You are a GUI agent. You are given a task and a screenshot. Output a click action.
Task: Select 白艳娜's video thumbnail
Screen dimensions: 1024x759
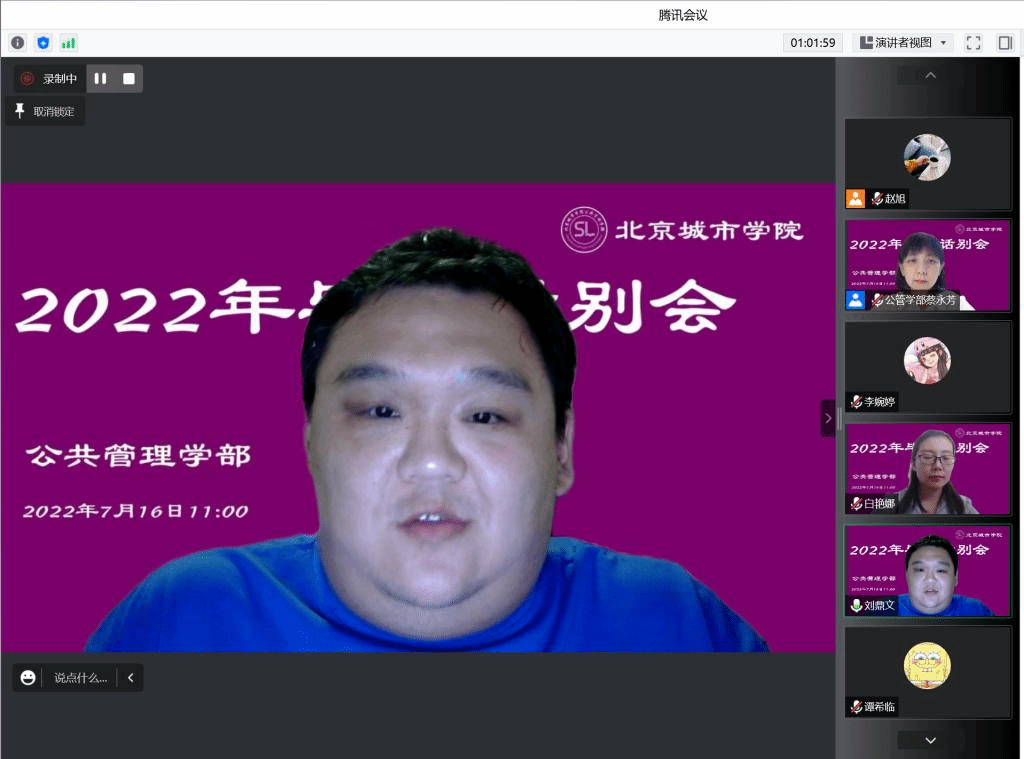coord(928,468)
